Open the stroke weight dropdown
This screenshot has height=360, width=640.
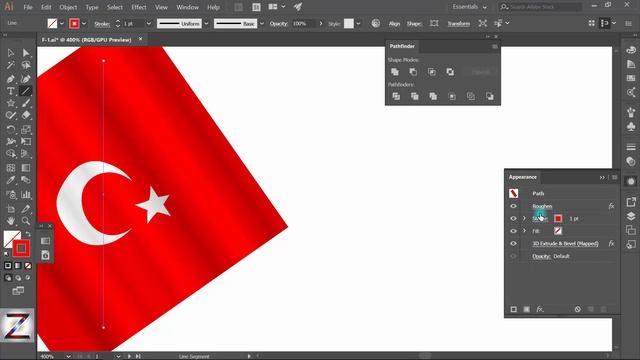coord(149,24)
